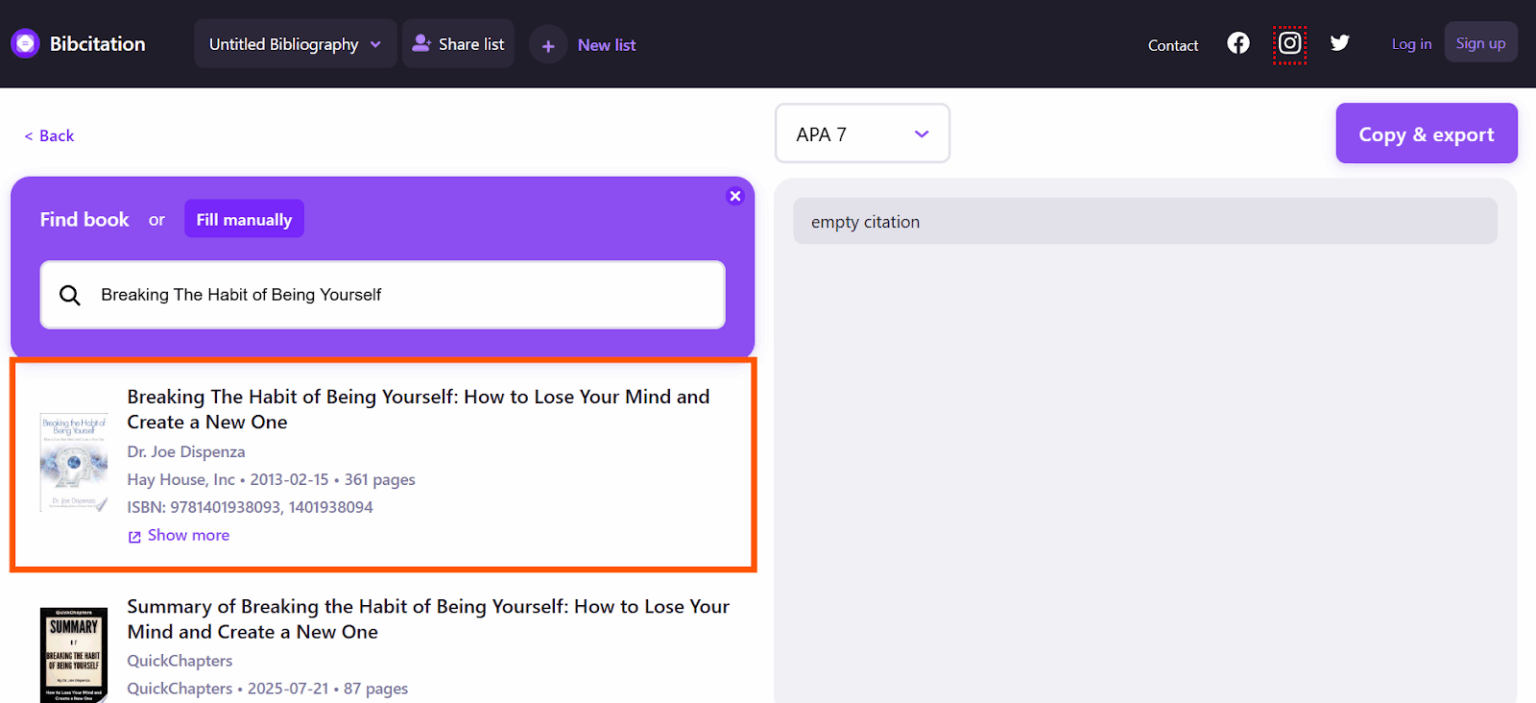Screen dimensions: 1536x703
Task: Click the search magnifier icon
Action: pos(70,295)
